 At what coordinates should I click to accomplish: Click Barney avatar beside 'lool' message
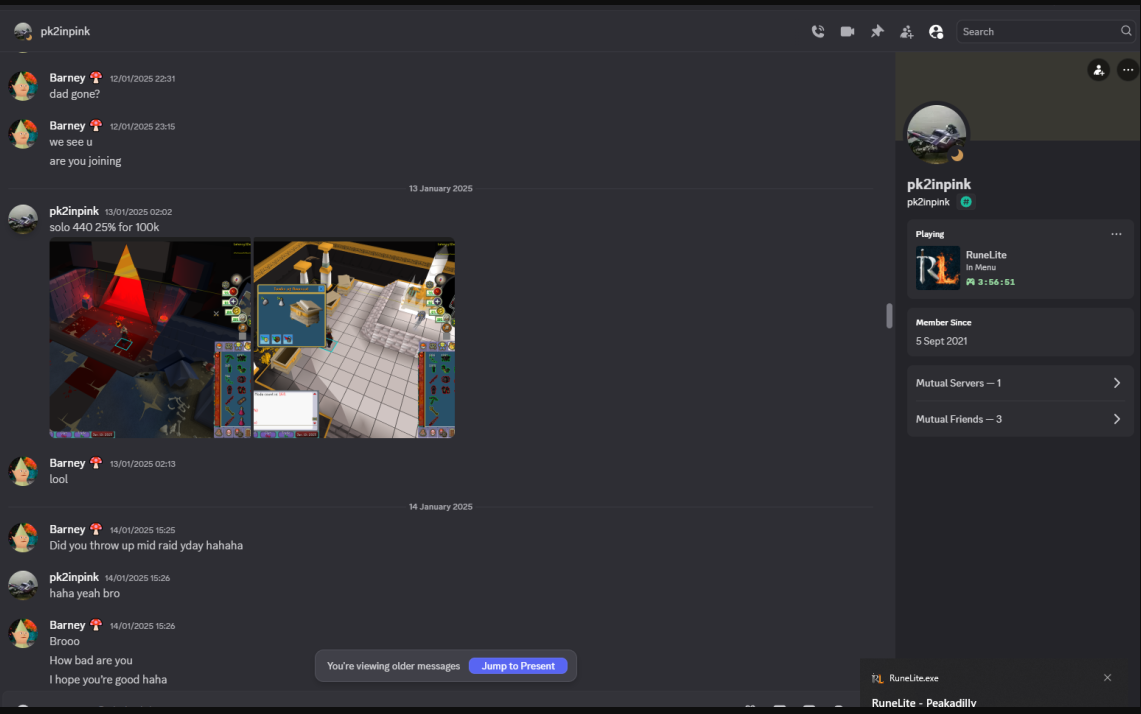point(23,471)
